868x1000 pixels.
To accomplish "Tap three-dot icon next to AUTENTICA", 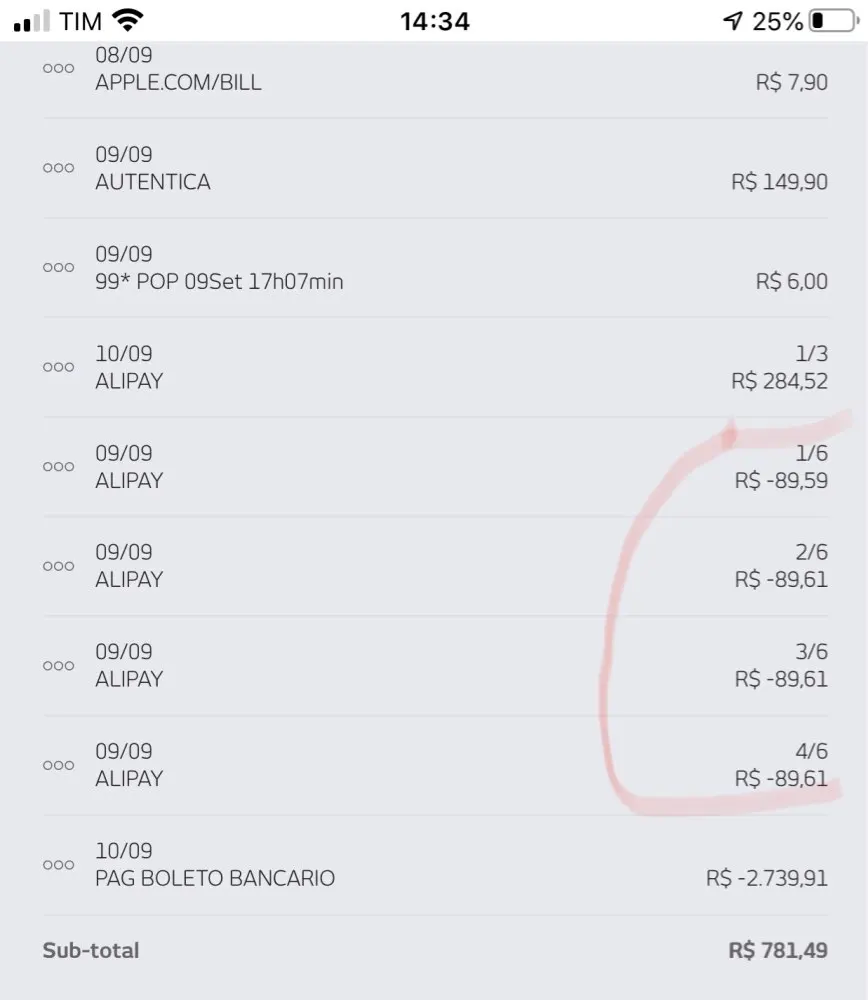I will [58, 168].
